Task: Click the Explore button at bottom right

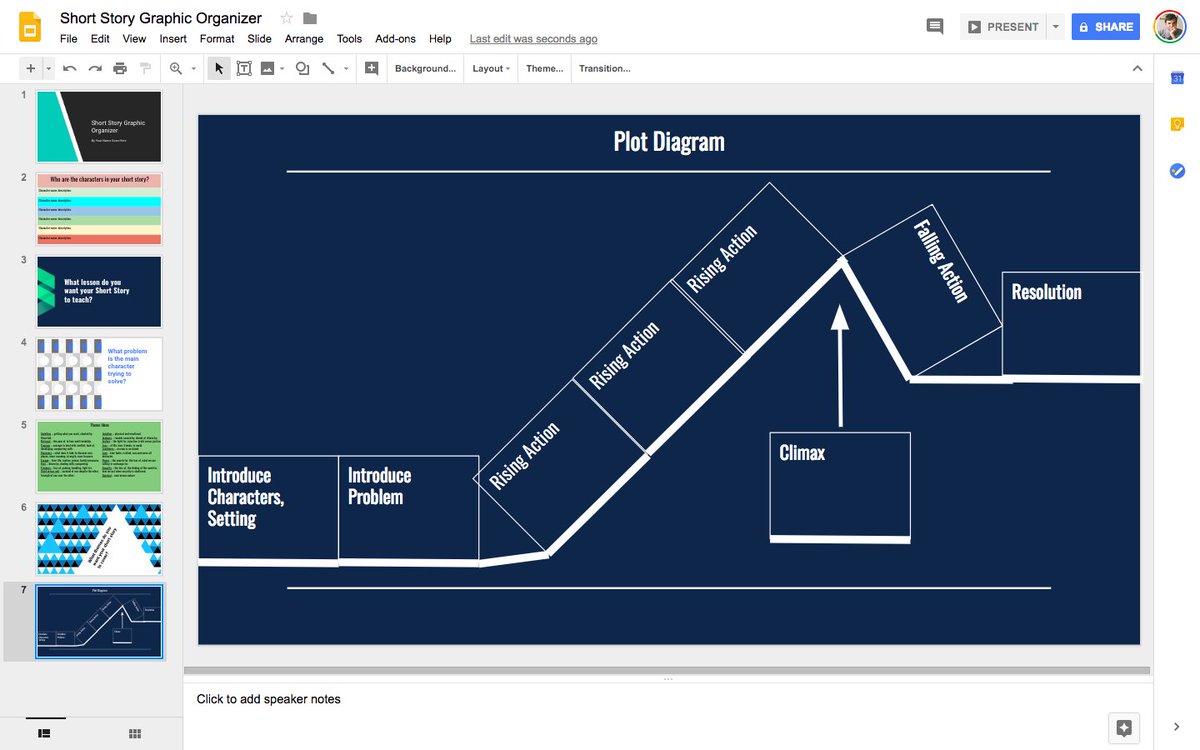Action: (x=1124, y=728)
